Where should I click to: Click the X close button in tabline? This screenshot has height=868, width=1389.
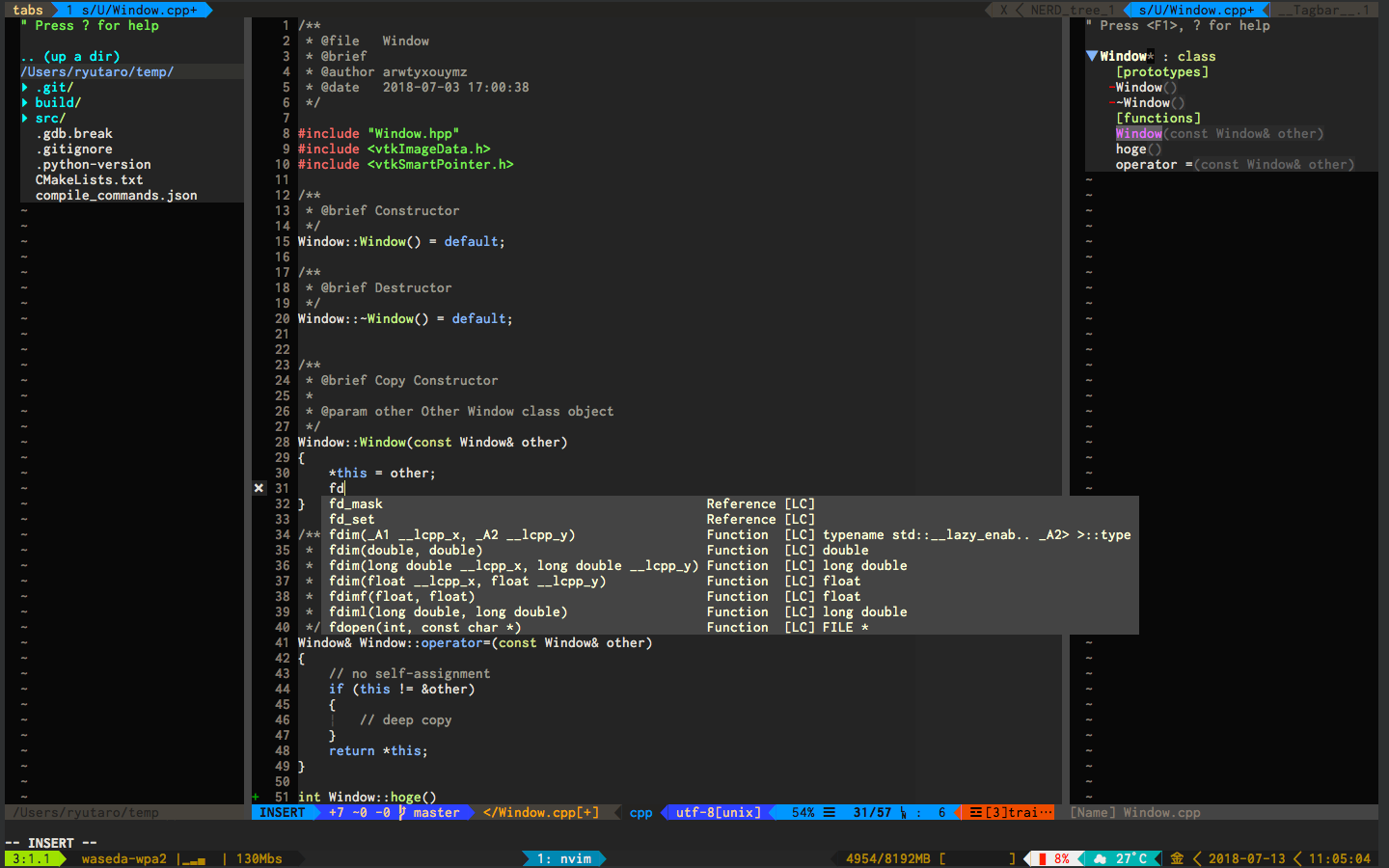coord(1003,10)
